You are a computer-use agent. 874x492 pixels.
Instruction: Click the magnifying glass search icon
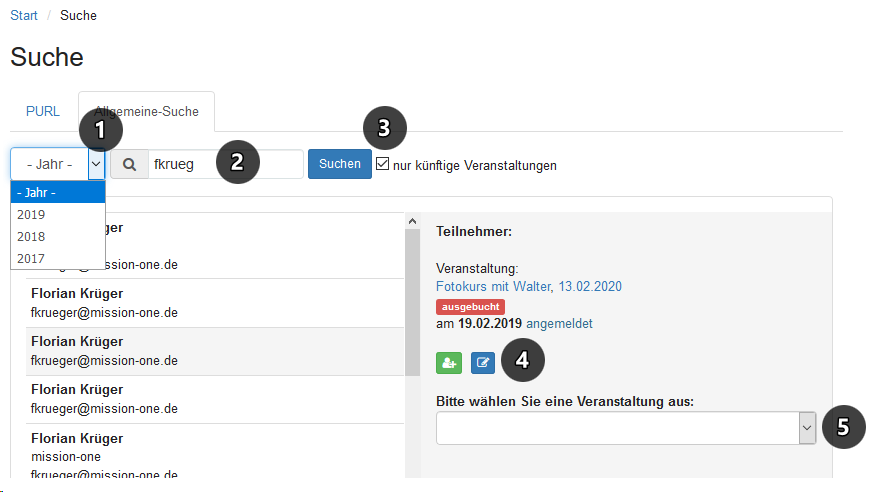coord(129,165)
